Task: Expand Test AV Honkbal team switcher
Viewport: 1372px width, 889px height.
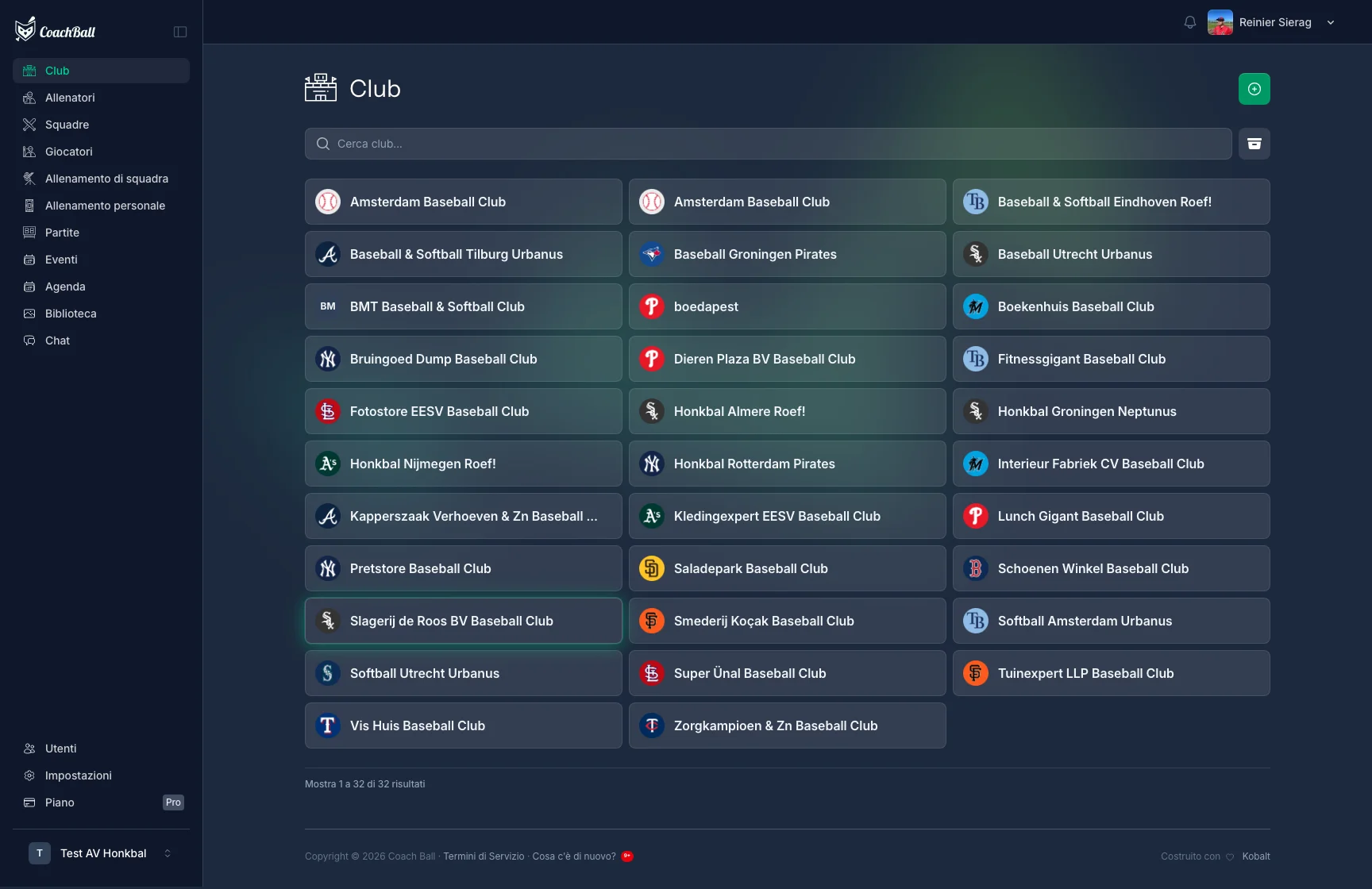Action: click(x=101, y=853)
